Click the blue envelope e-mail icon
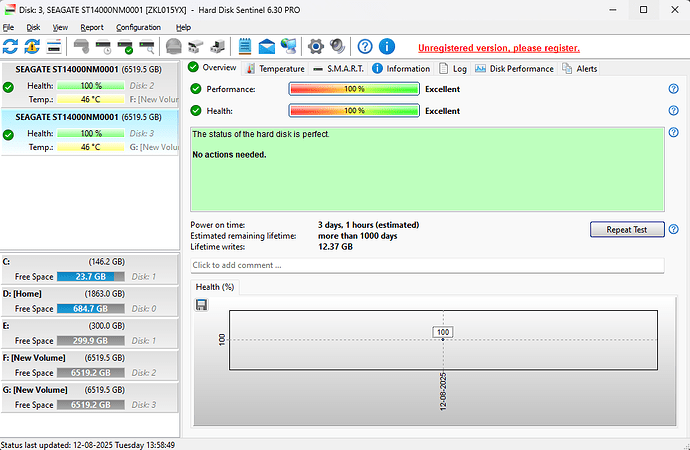This screenshot has height=450, width=690. click(267, 46)
